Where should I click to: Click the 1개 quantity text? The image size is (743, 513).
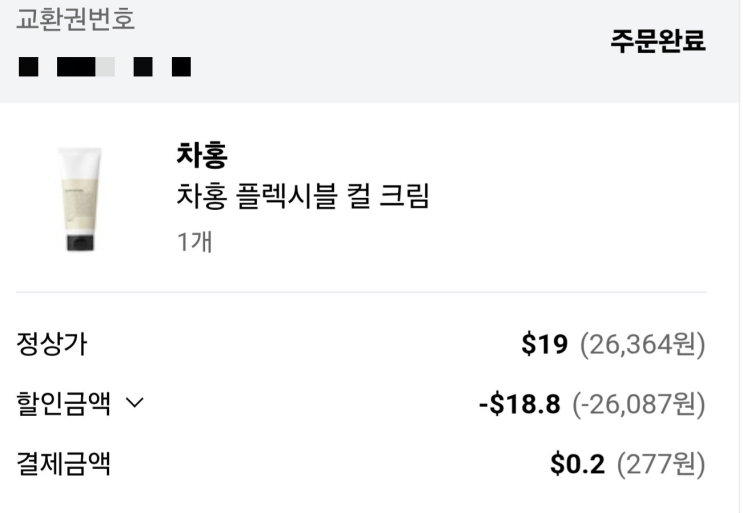click(x=194, y=241)
